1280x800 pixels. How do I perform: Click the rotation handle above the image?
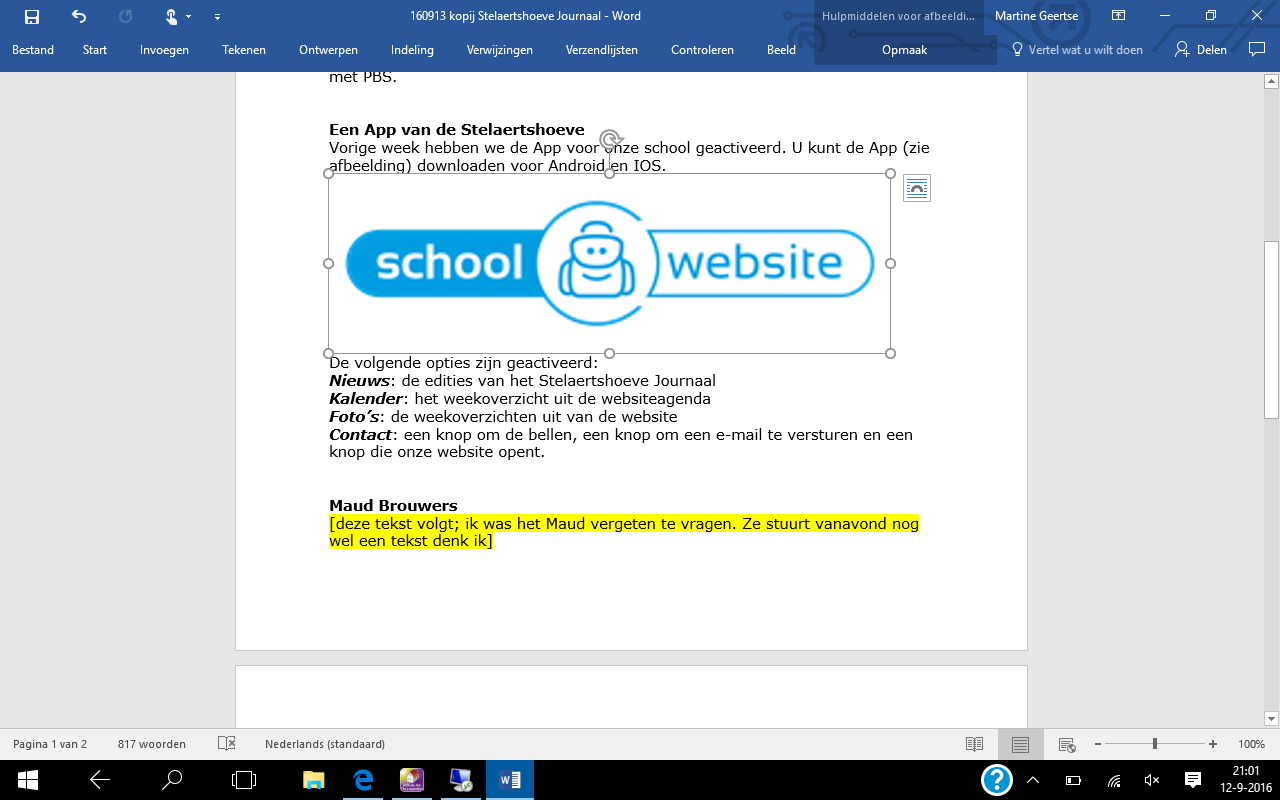(611, 139)
